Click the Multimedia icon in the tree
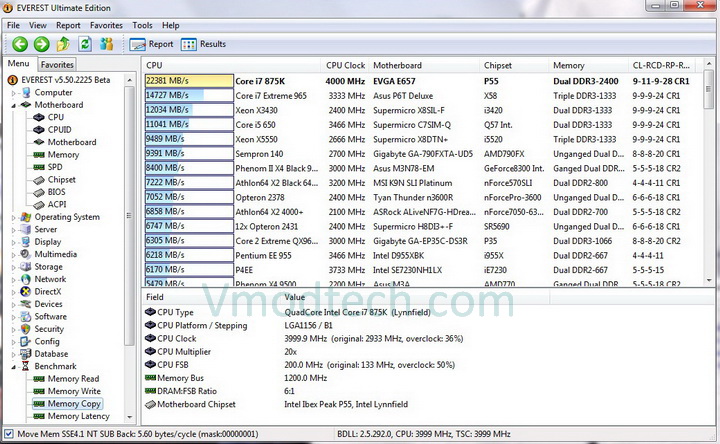 (26, 254)
